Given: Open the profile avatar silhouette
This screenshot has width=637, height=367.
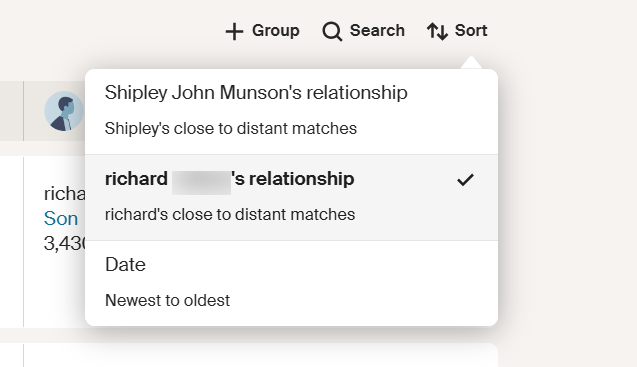Looking at the screenshot, I should pos(64,111).
